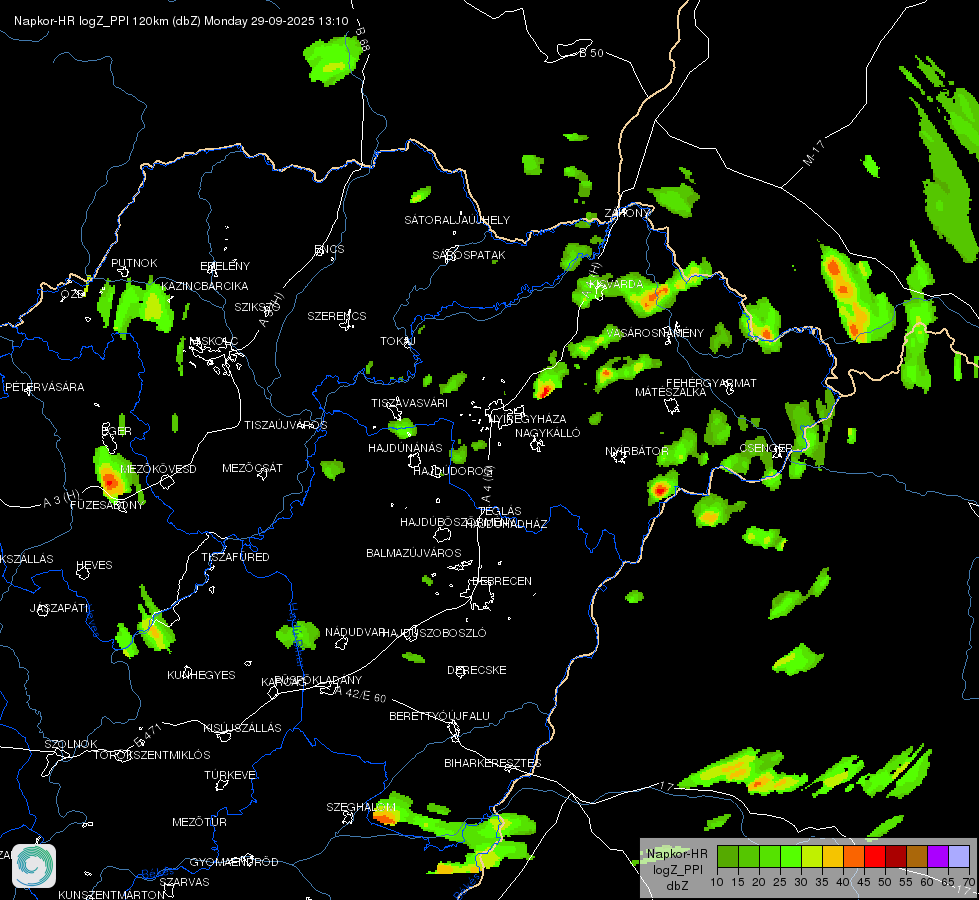Click the NADUDVAR town label

point(355,632)
